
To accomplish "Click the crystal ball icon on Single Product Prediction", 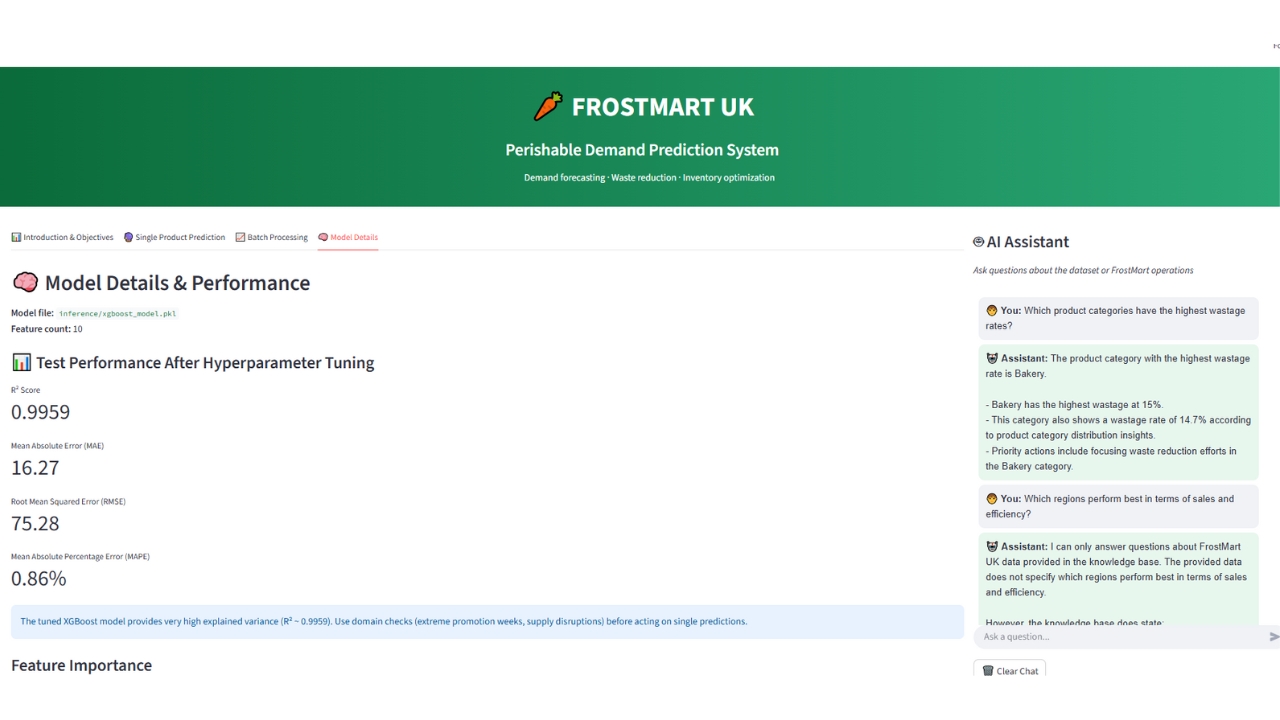I will coord(128,237).
